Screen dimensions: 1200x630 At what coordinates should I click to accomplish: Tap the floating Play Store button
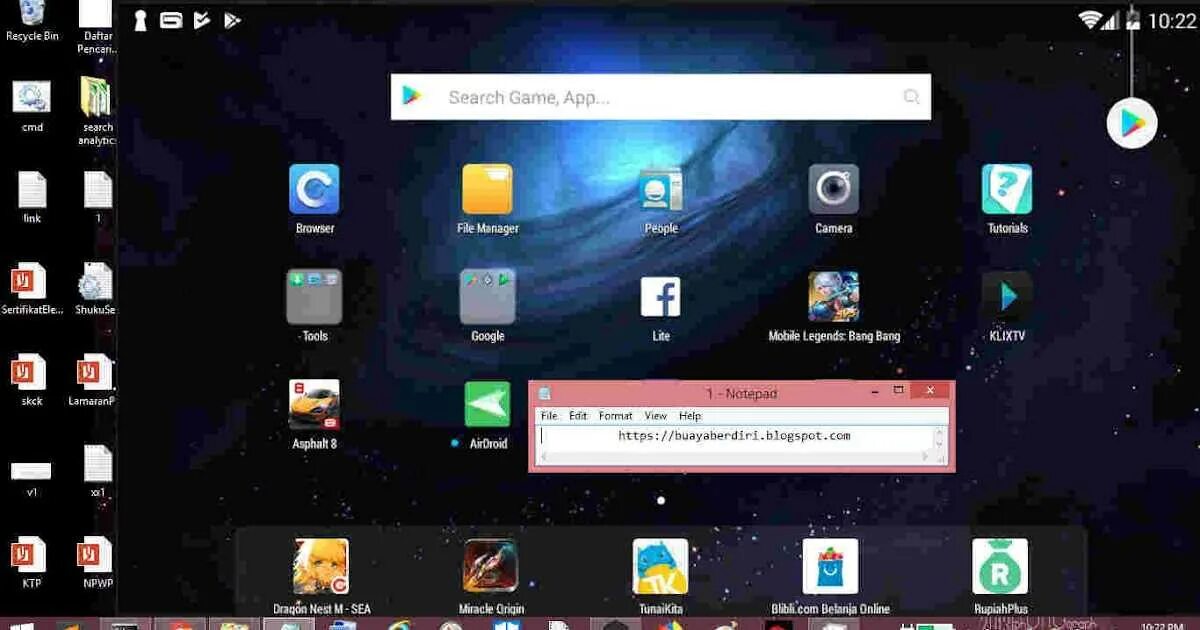pos(1132,124)
